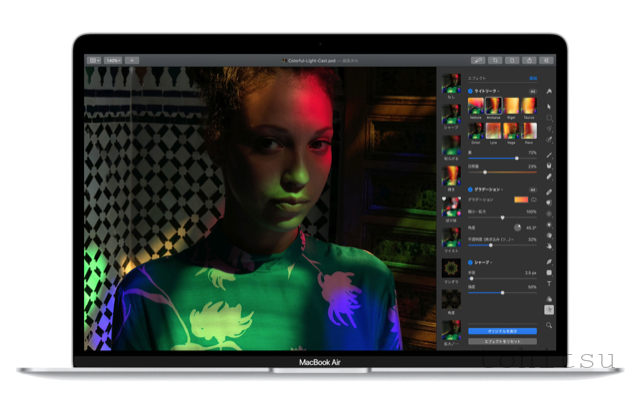This screenshot has height=393, width=640.
Task: Select the Pen tool
Action: click(549, 262)
